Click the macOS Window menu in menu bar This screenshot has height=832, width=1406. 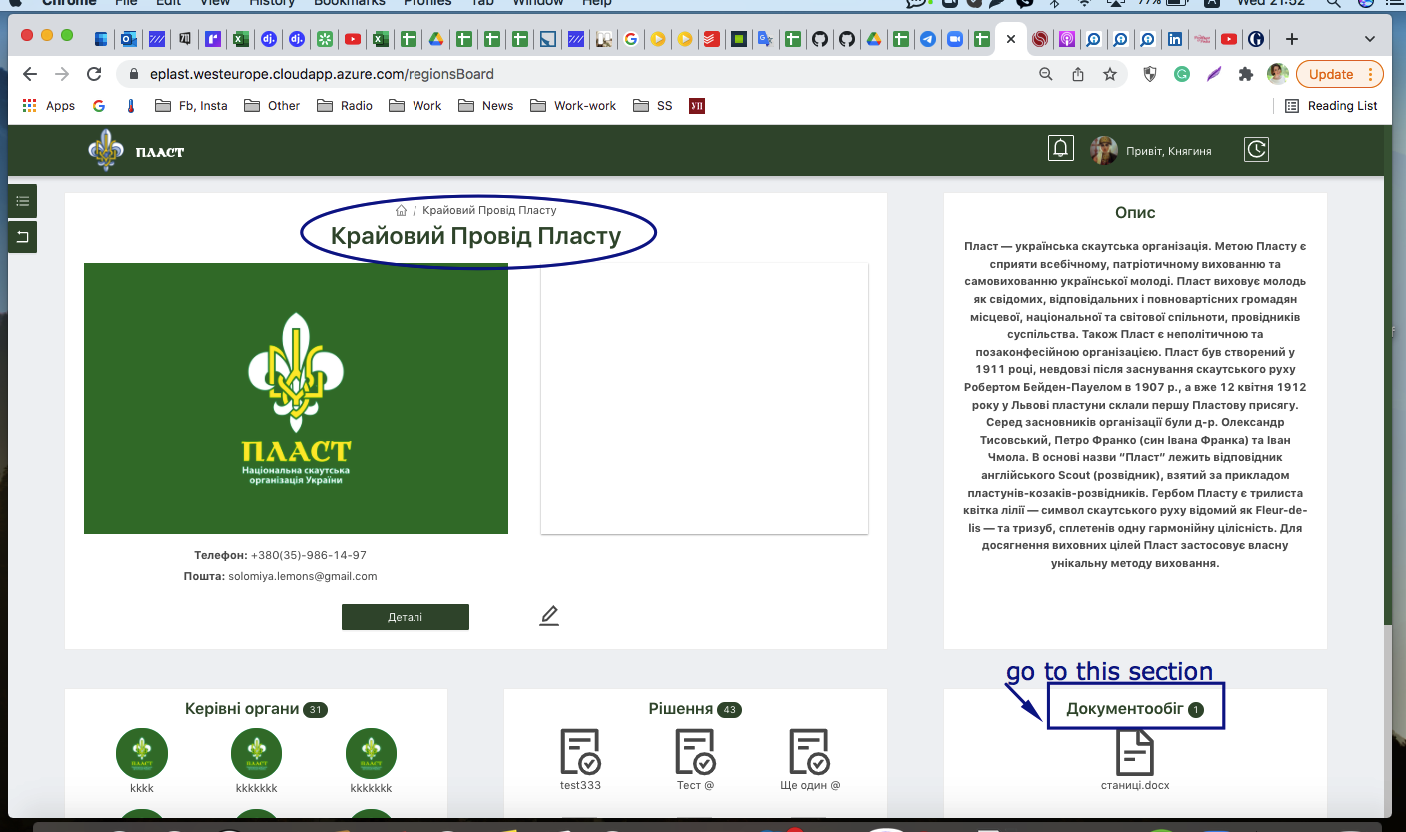(x=539, y=3)
